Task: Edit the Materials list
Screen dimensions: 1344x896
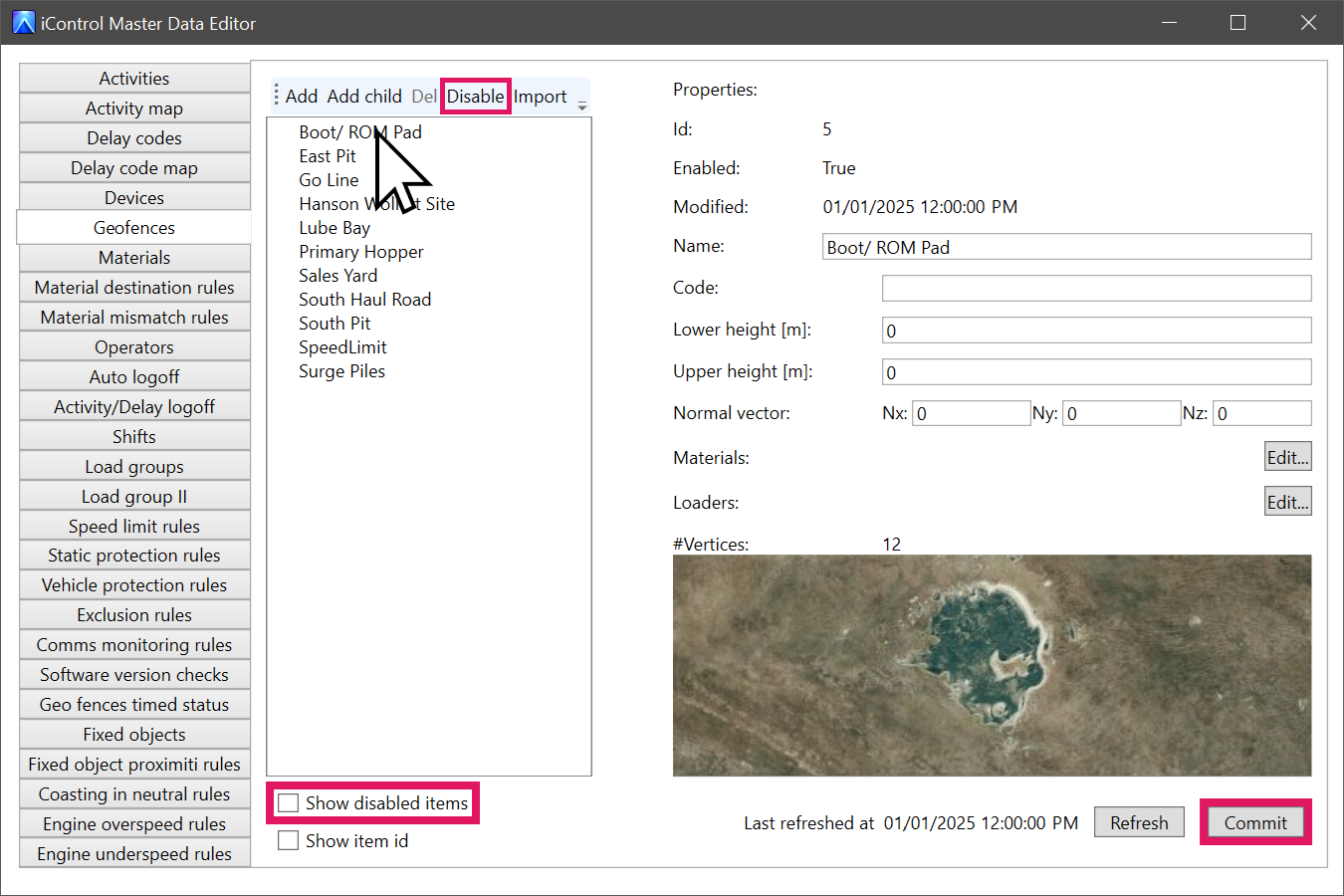Action: point(1287,457)
